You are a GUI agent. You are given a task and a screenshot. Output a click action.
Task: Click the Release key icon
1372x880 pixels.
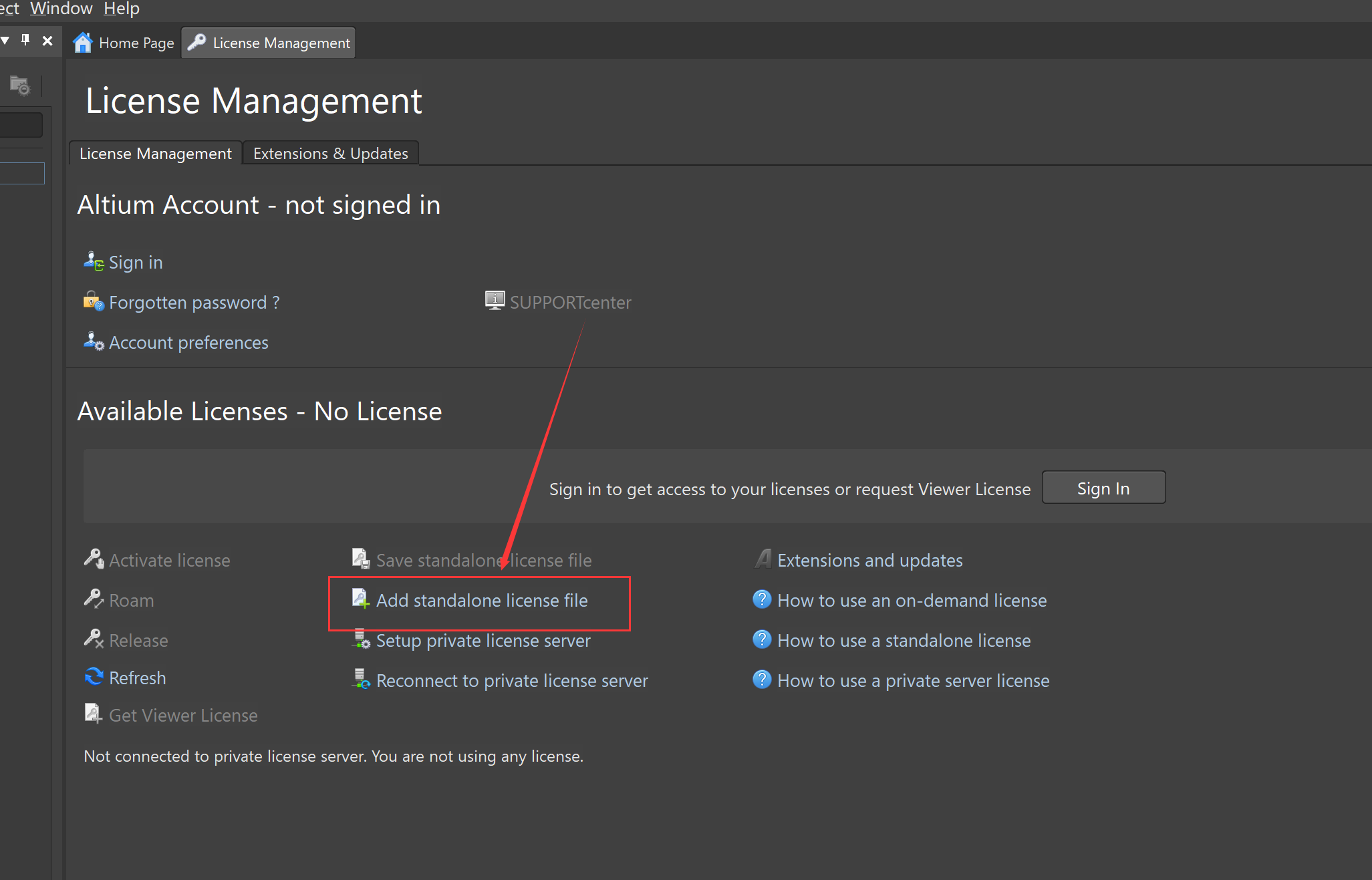(x=94, y=639)
